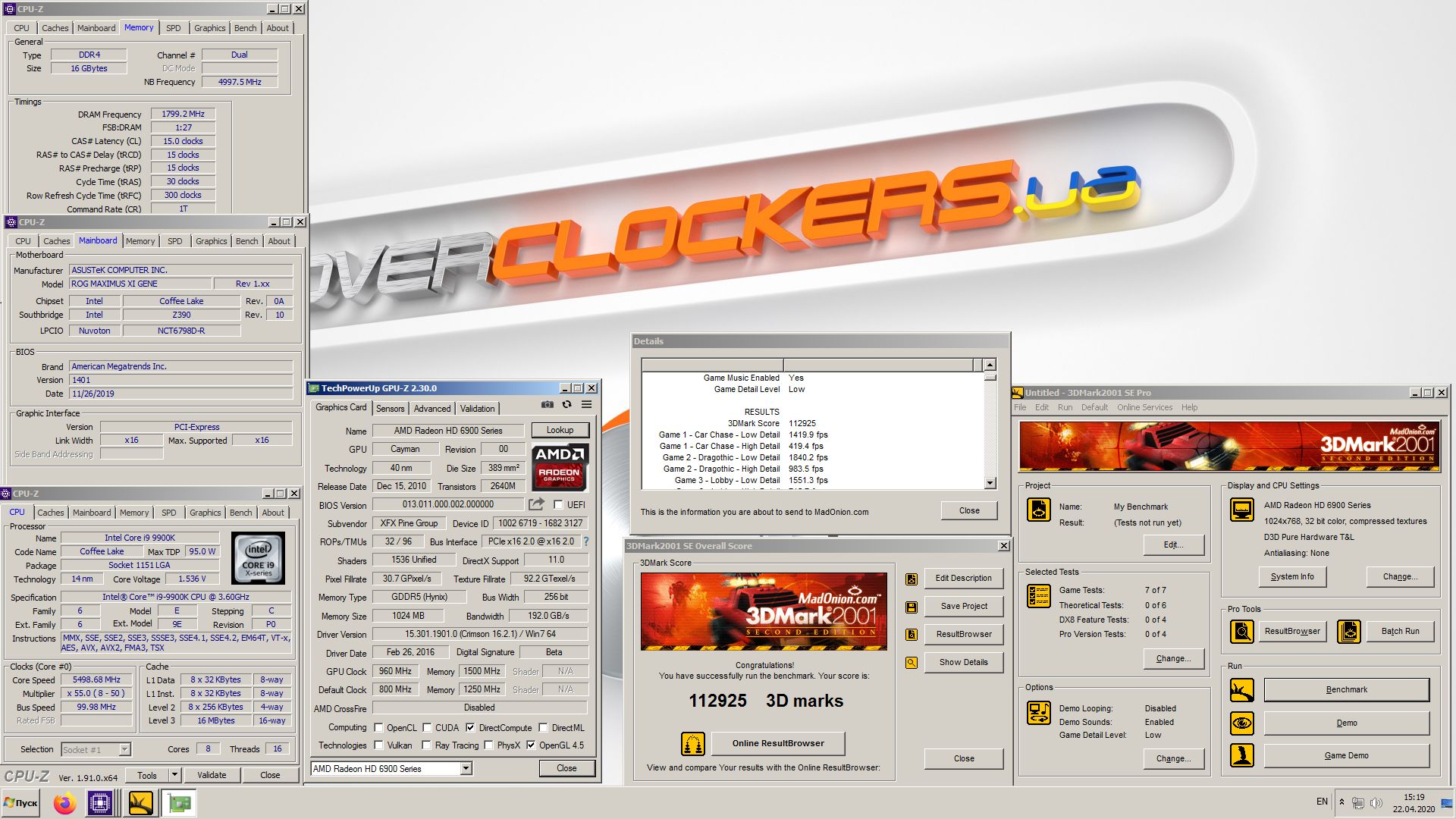Click the Selected Tests checklist icon
Viewport: 1456px width, 819px height.
click(1038, 596)
